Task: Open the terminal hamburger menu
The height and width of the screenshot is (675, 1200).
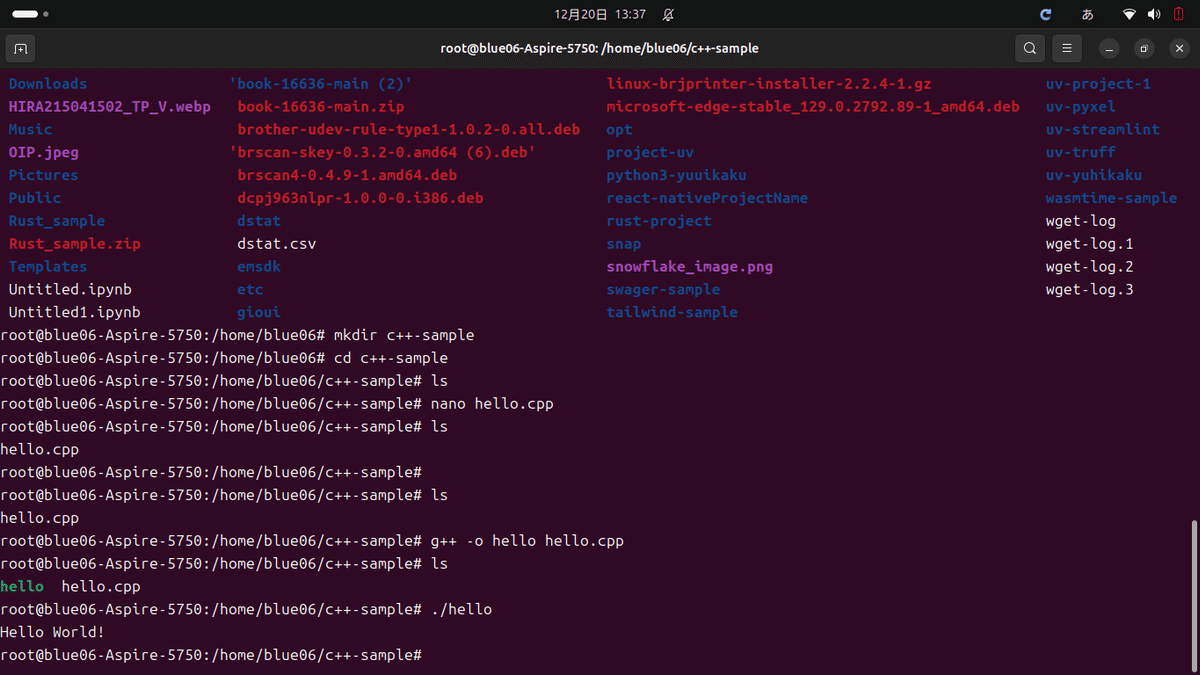Action: 1067,48
